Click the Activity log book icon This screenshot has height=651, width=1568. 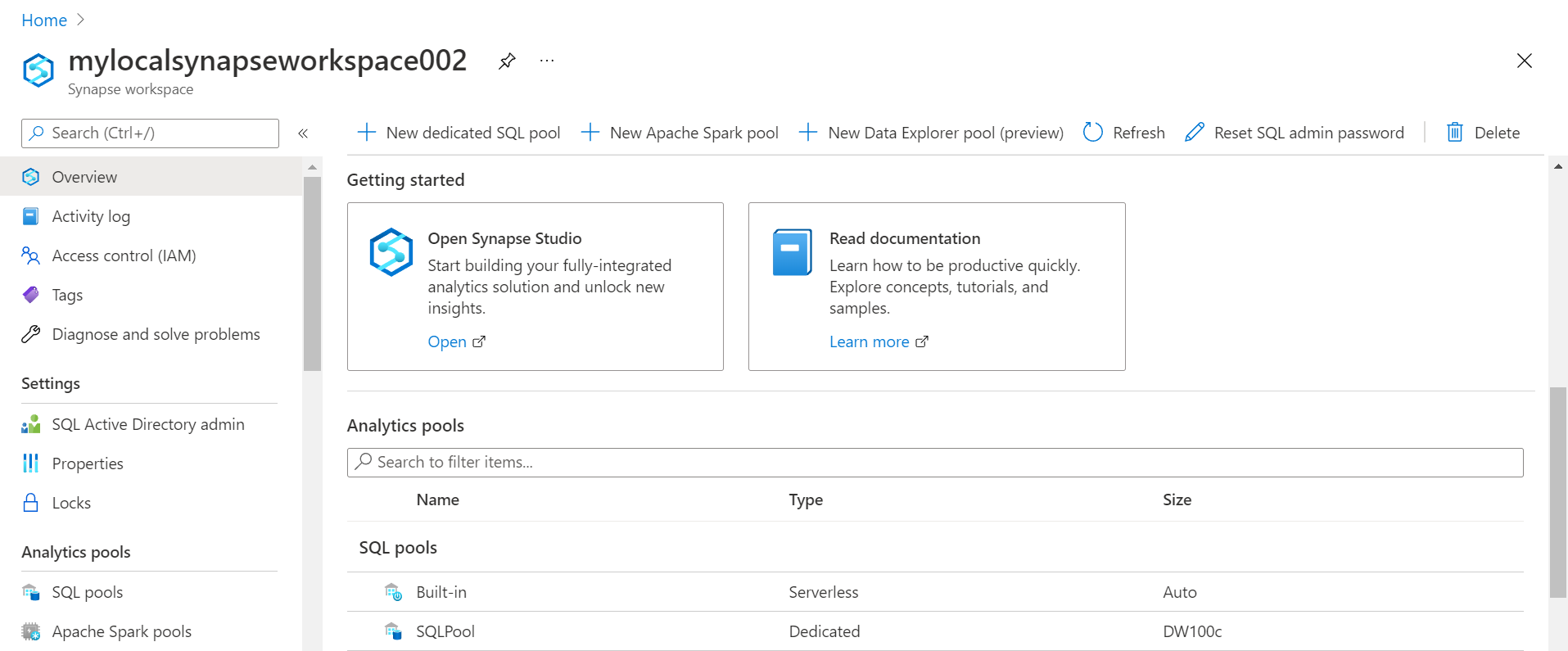click(x=30, y=216)
